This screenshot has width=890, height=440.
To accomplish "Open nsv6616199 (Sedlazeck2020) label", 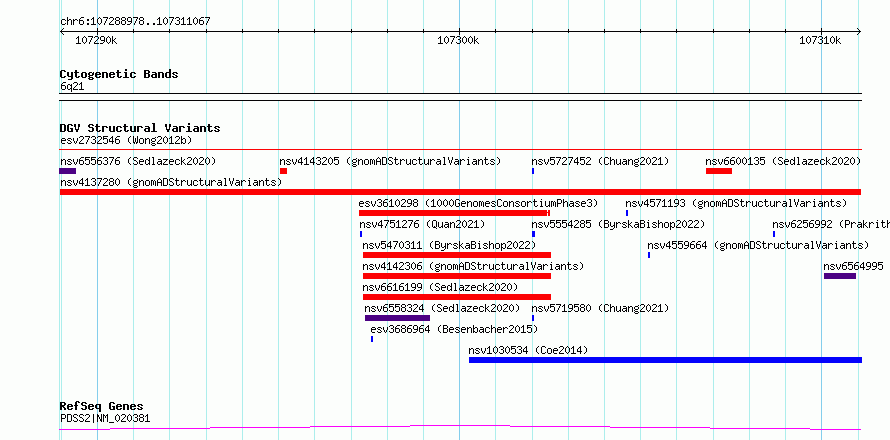I will tap(440, 287).
